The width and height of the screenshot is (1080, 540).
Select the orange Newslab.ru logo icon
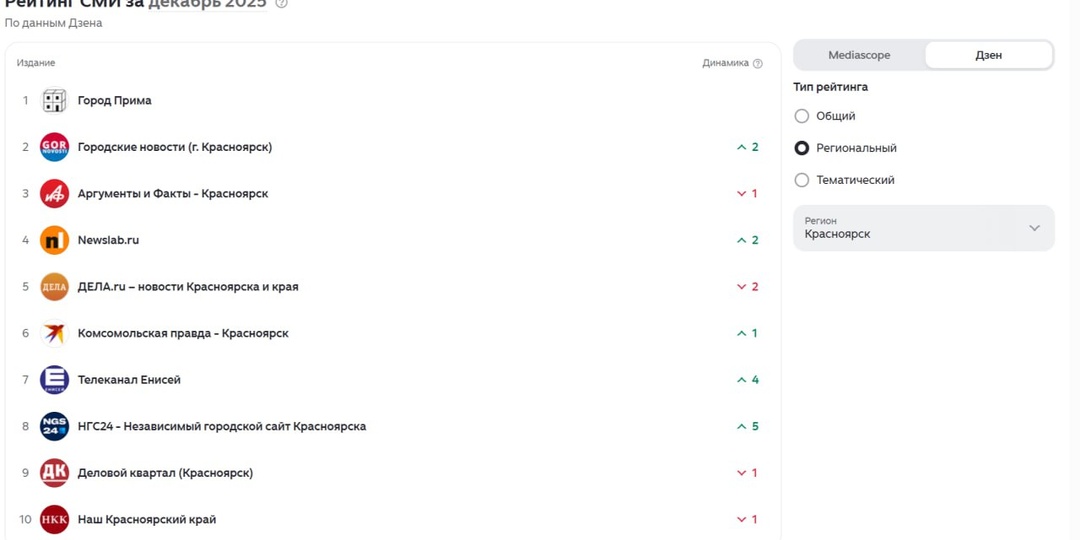[x=54, y=240]
